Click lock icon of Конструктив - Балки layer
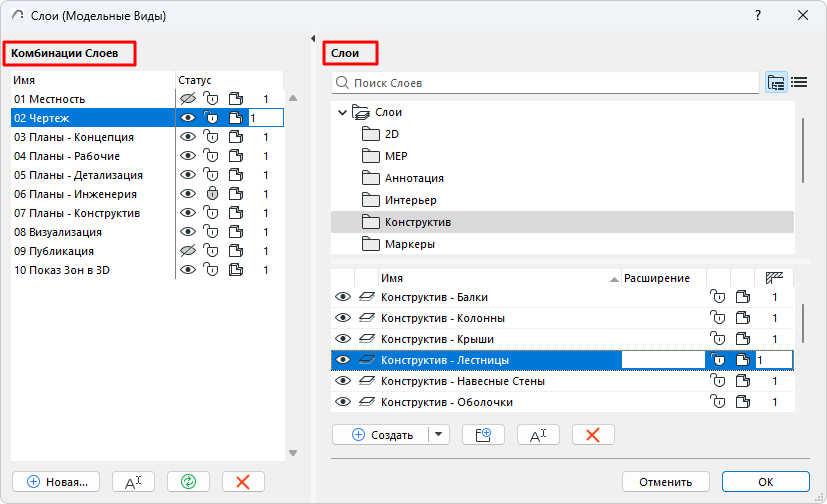Image resolution: width=827 pixels, height=504 pixels. click(x=716, y=297)
